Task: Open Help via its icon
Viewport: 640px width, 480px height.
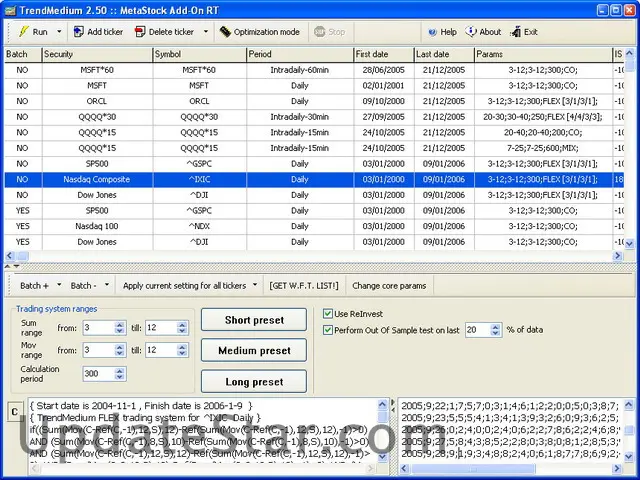Action: 432,32
